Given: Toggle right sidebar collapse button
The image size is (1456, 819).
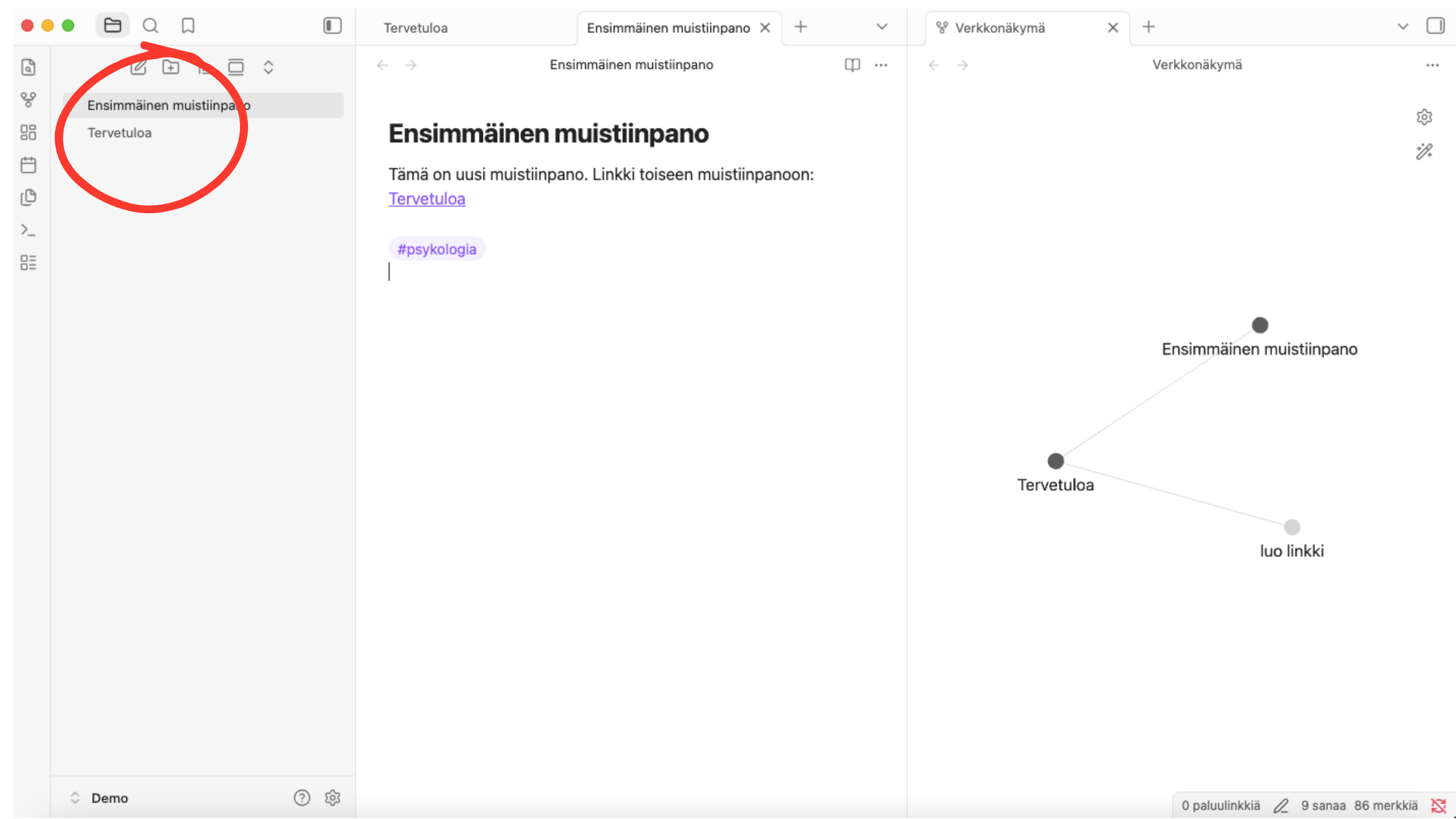Looking at the screenshot, I should (1435, 26).
